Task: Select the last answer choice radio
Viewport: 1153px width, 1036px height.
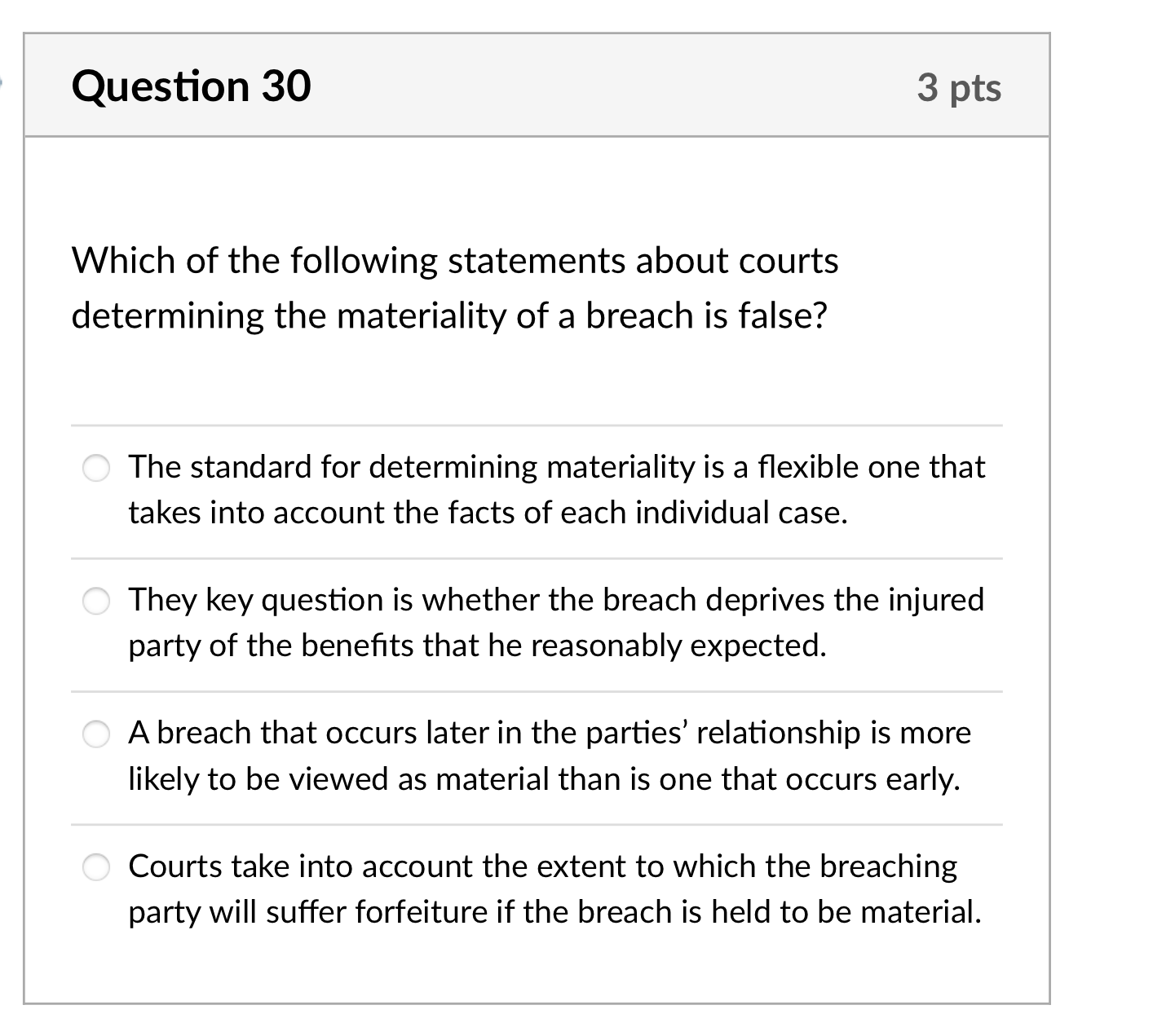Action: tap(97, 868)
